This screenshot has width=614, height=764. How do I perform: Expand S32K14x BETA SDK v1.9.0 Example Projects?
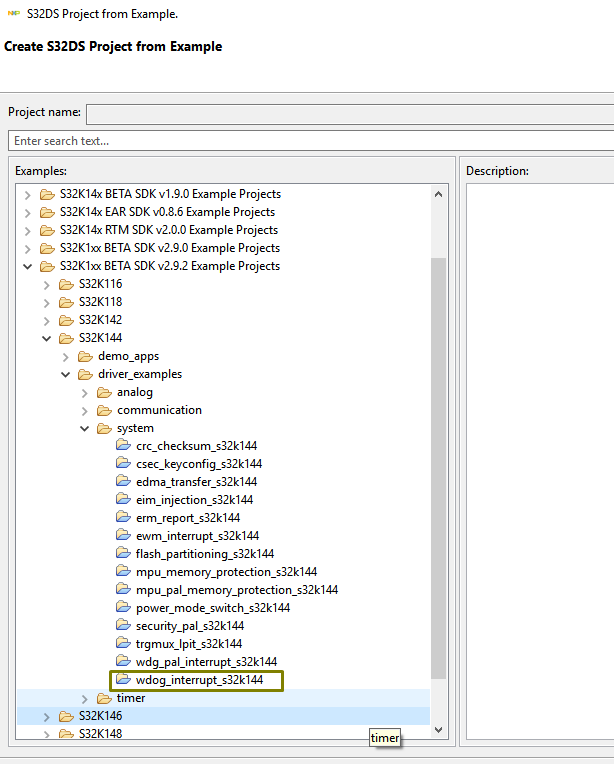28,195
